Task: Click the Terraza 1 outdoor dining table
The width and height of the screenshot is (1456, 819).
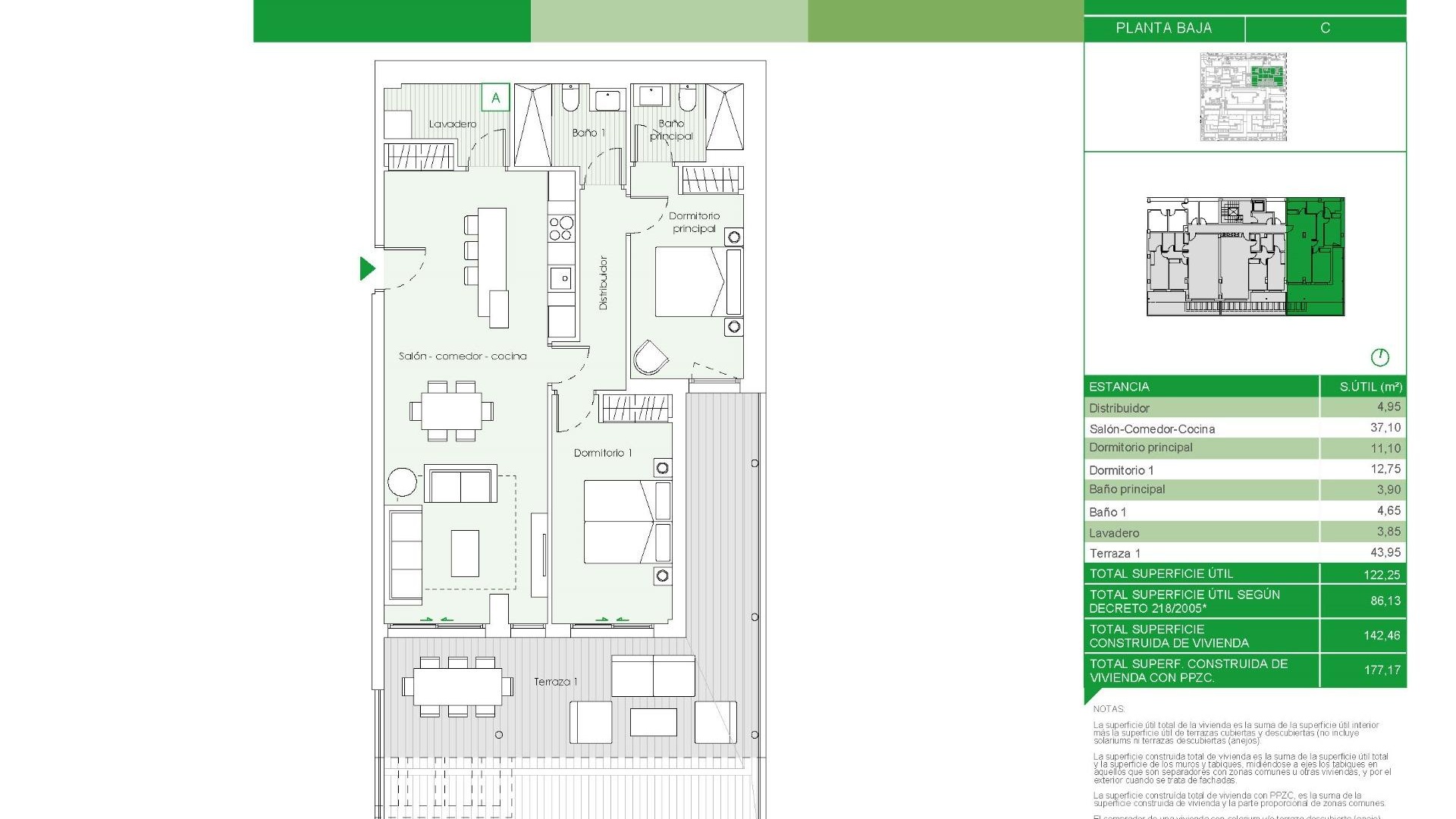Action: point(457,686)
